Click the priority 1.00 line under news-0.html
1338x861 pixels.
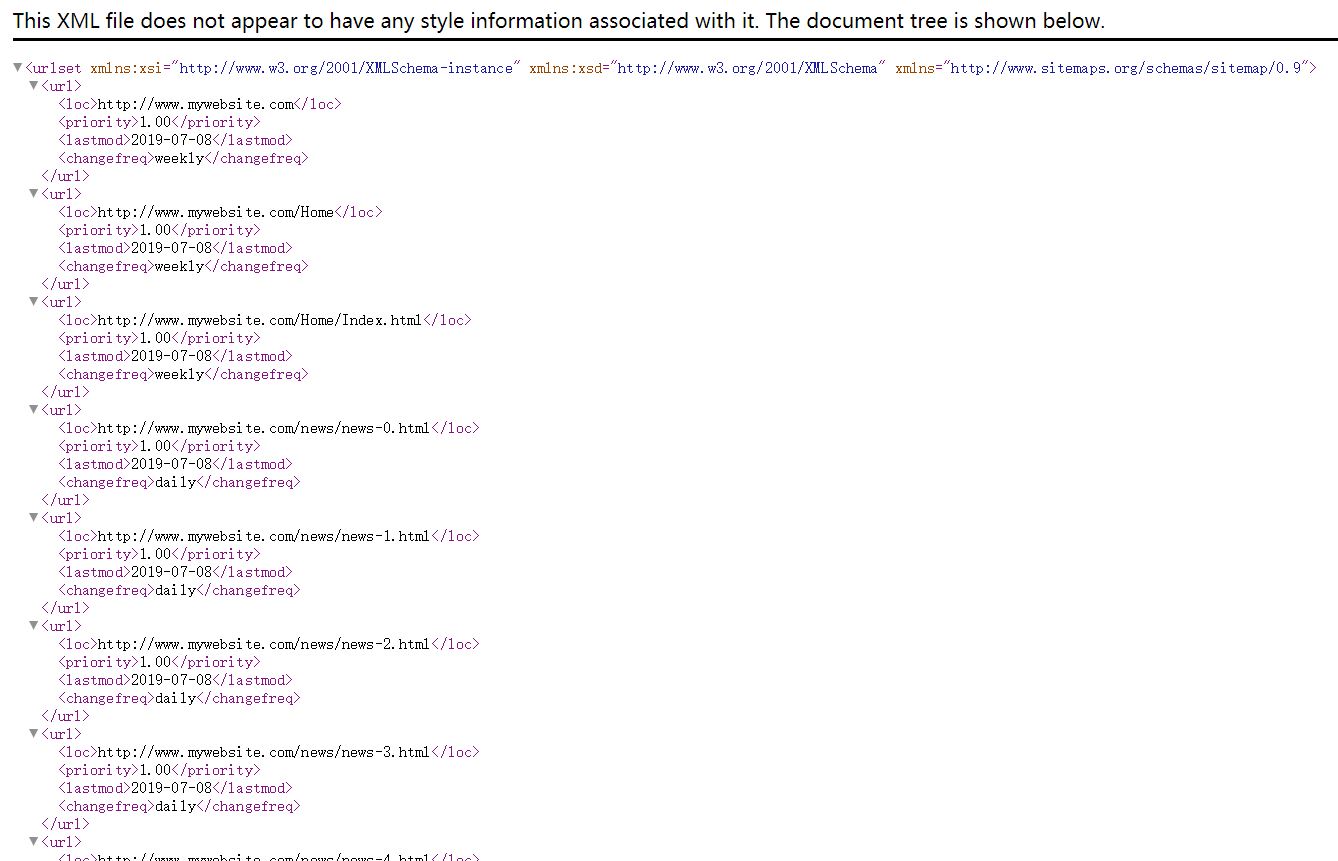[x=159, y=446]
